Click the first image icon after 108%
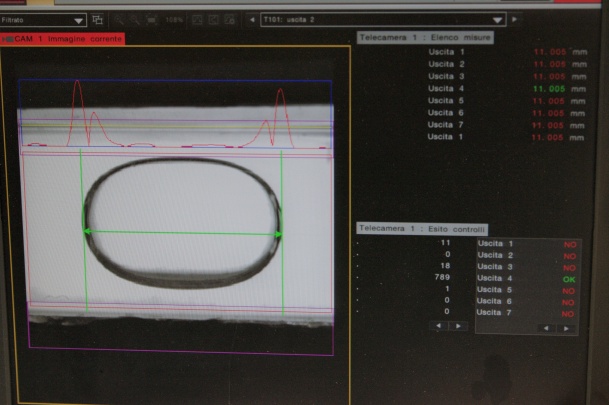The height and width of the screenshot is (405, 609). 197,20
